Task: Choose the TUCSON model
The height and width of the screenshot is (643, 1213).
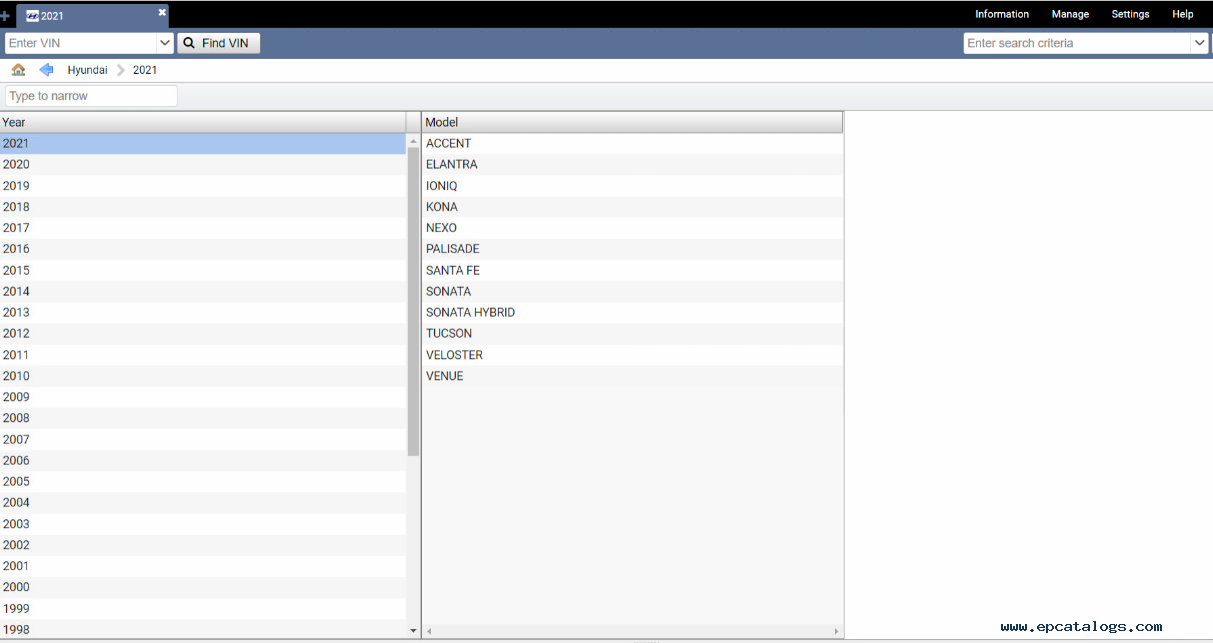Action: (x=632, y=333)
